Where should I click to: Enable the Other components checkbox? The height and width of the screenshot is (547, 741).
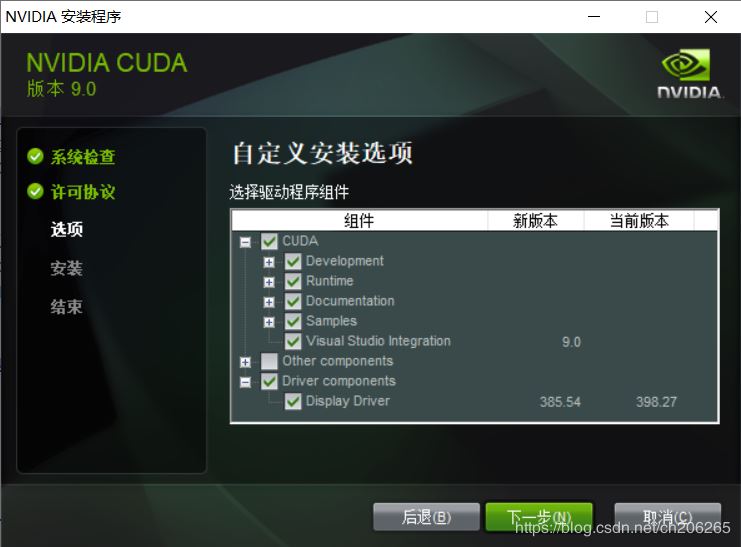[269, 361]
